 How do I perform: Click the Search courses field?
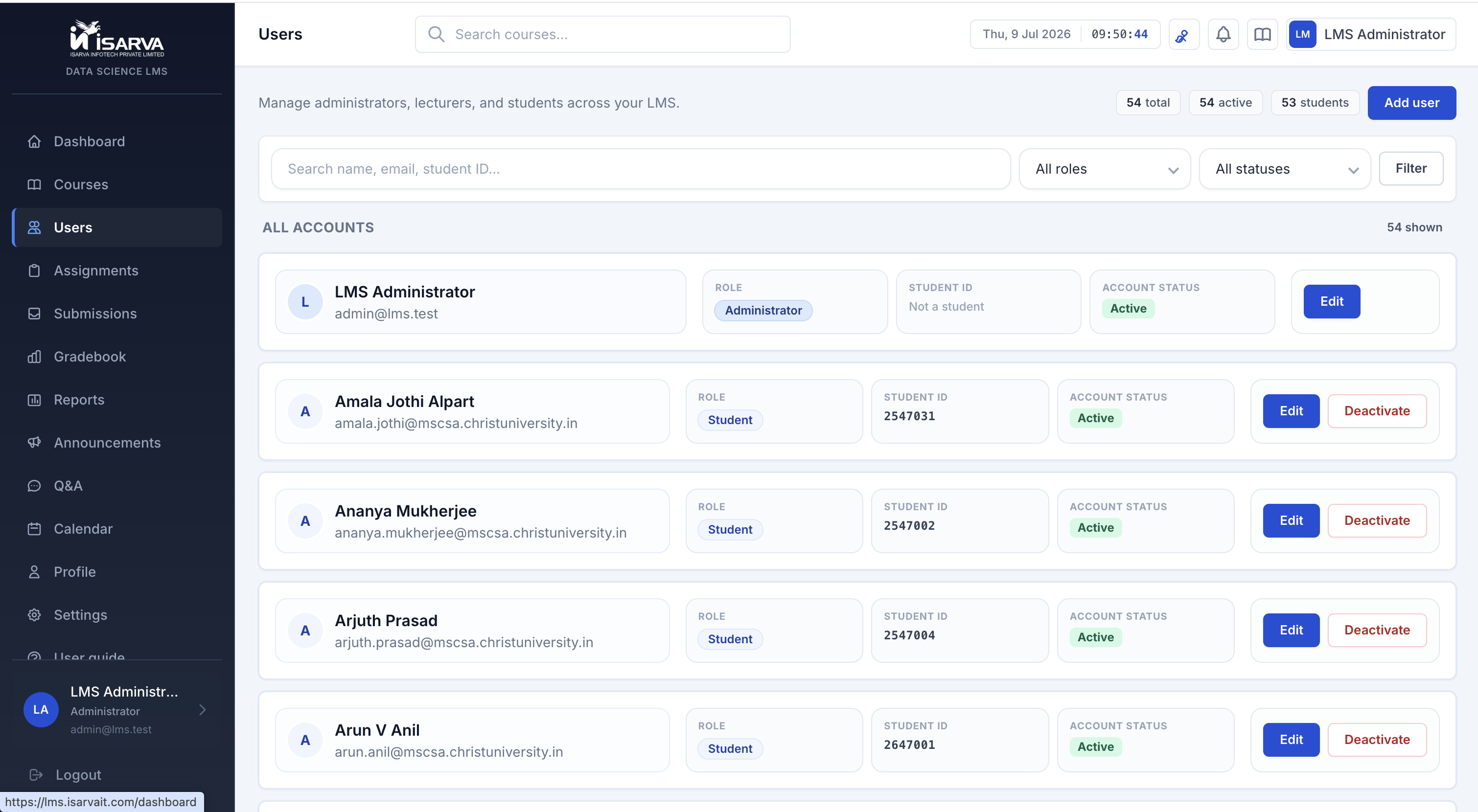602,34
